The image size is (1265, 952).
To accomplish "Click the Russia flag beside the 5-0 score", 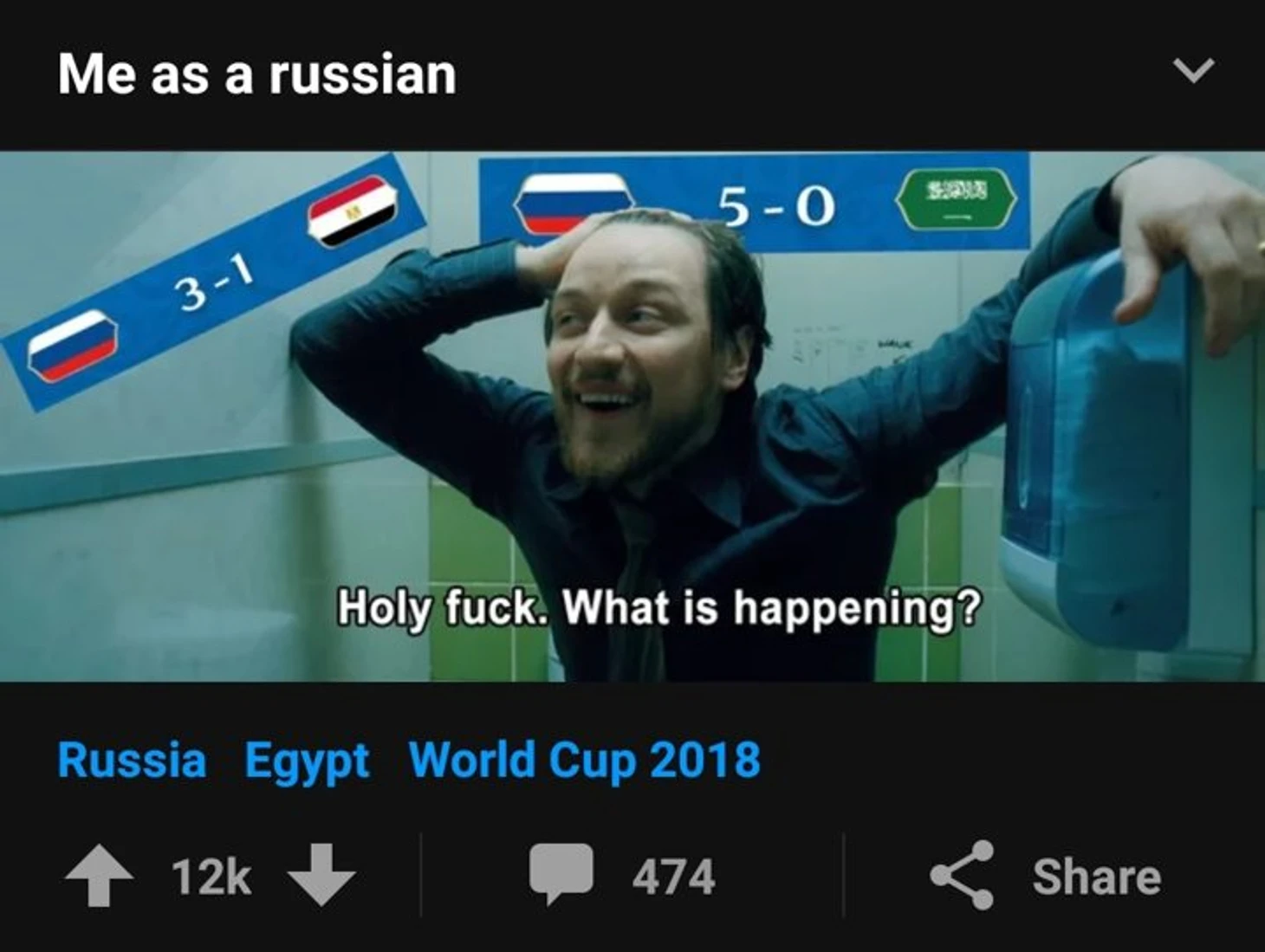I will click(x=570, y=203).
